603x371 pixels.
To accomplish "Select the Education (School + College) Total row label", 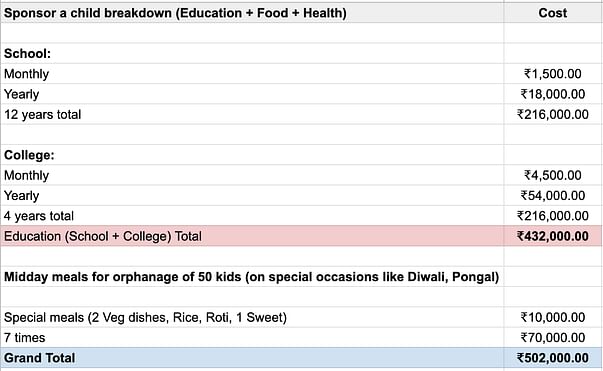I will pos(252,236).
